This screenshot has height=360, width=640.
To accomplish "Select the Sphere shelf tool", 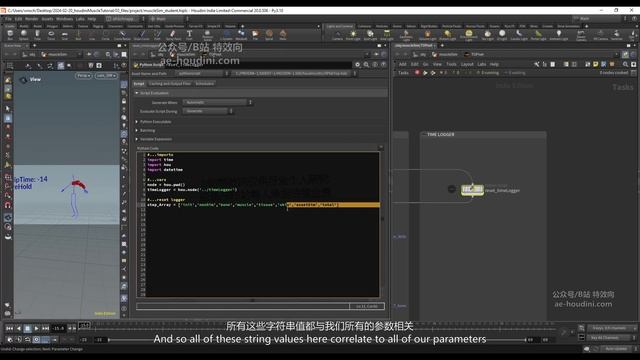I will (24, 35).
